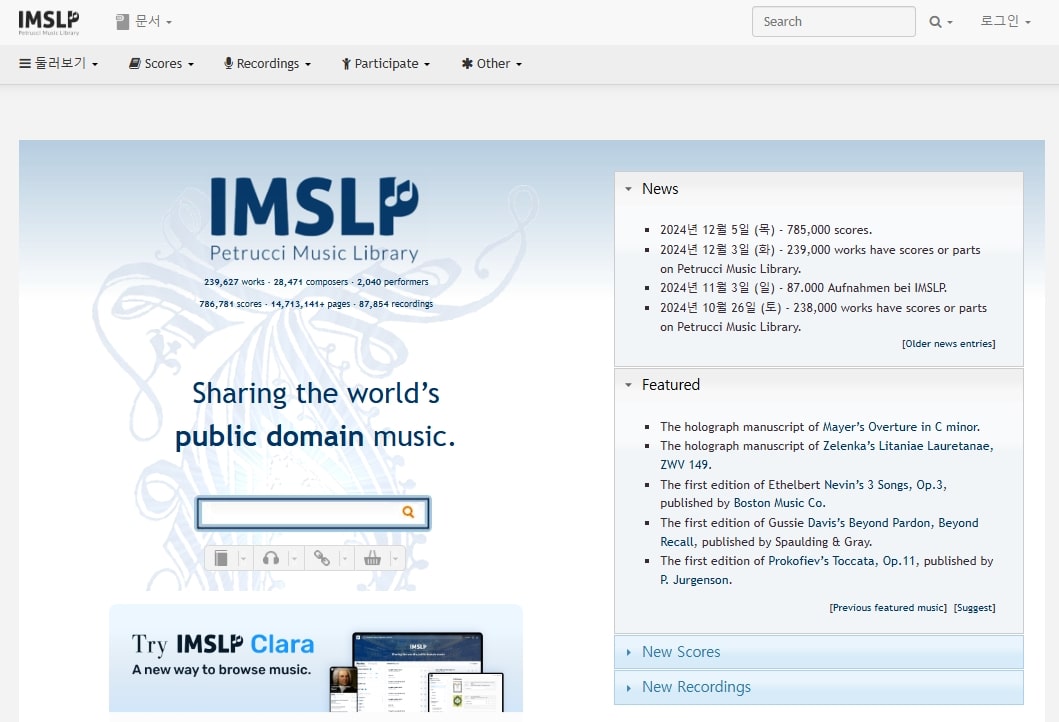Viewport: 1059px width, 722px height.
Task: Open the Spaulding & Gray link
Action: point(823,542)
